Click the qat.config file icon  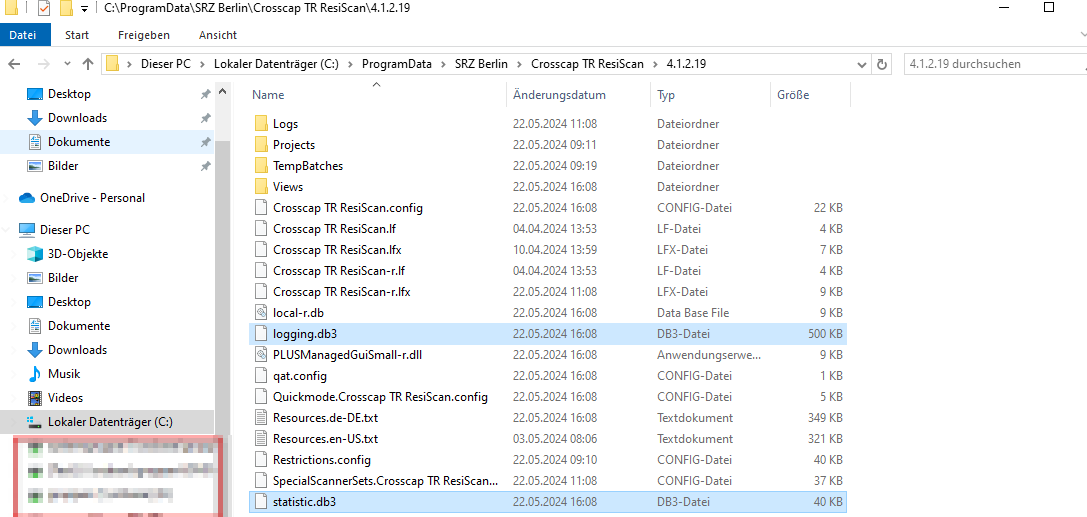tap(261, 376)
